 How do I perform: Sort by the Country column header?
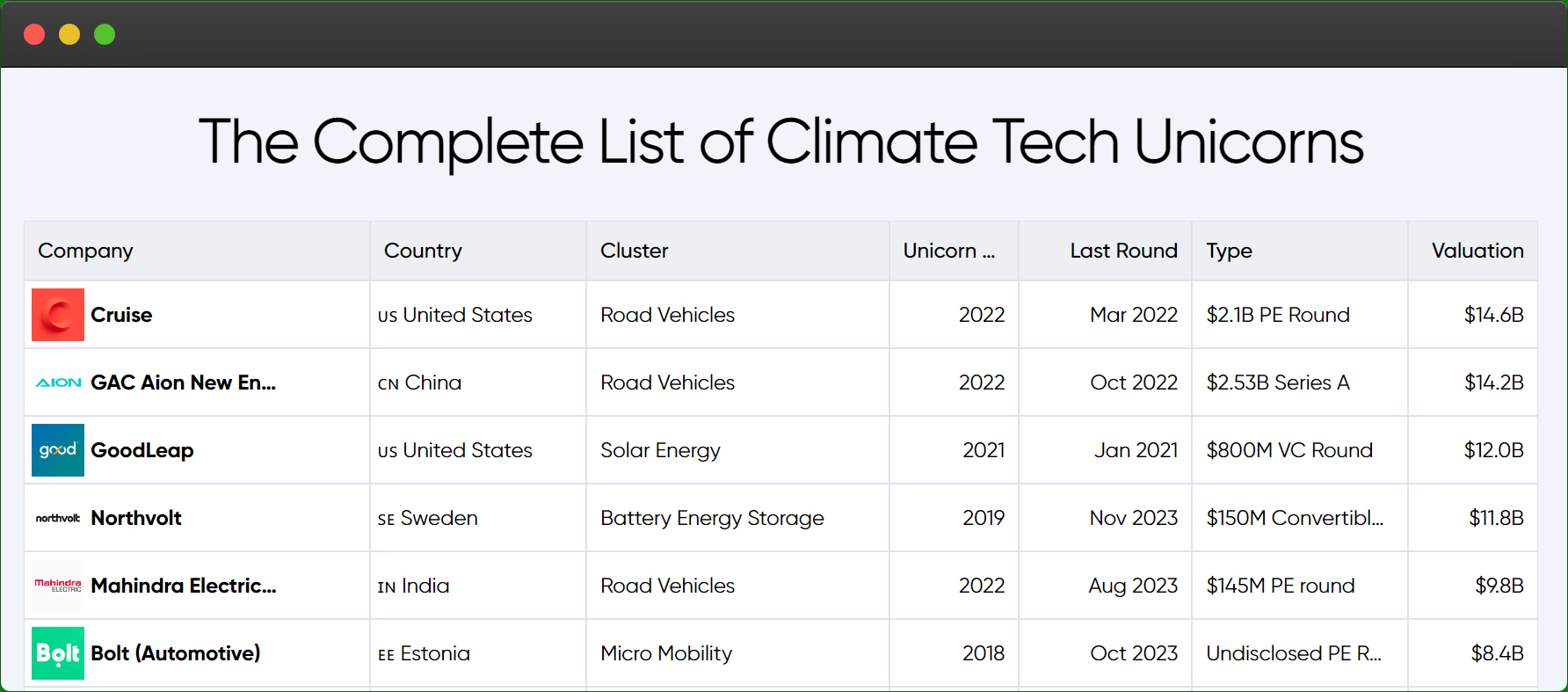423,251
